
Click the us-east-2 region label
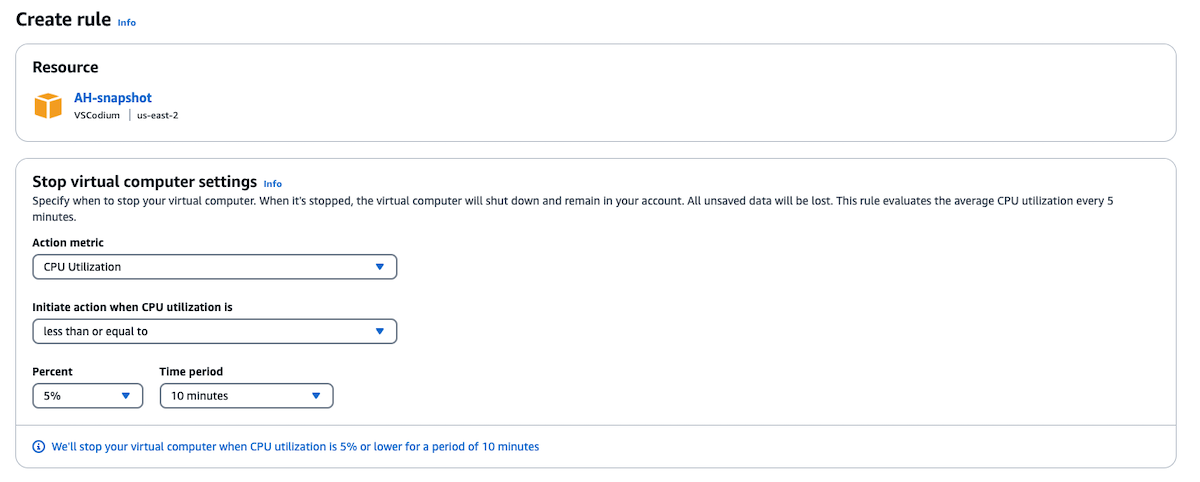157,115
